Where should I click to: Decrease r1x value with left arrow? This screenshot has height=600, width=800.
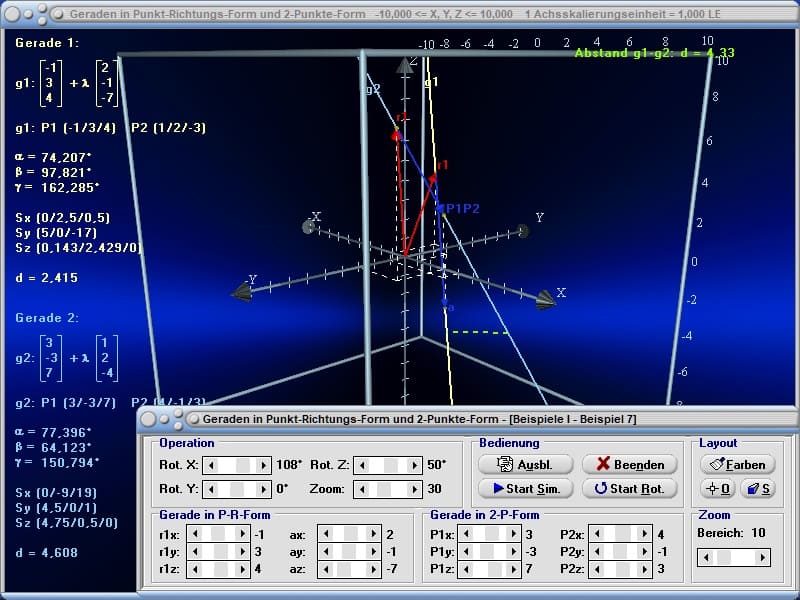pos(195,534)
